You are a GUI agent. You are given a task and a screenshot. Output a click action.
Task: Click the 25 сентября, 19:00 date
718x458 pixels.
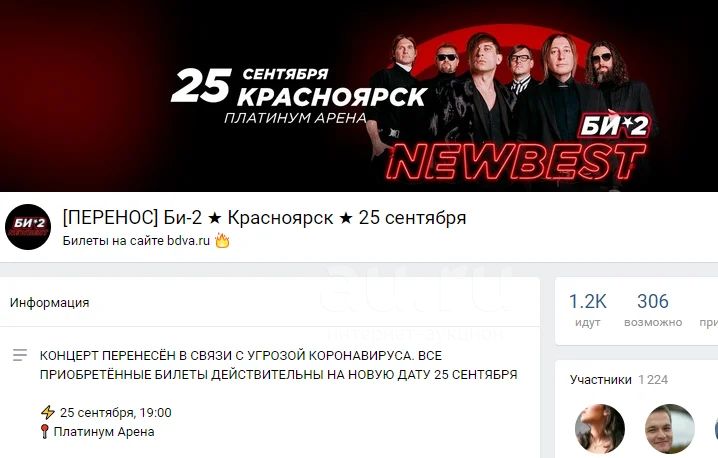coord(116,412)
